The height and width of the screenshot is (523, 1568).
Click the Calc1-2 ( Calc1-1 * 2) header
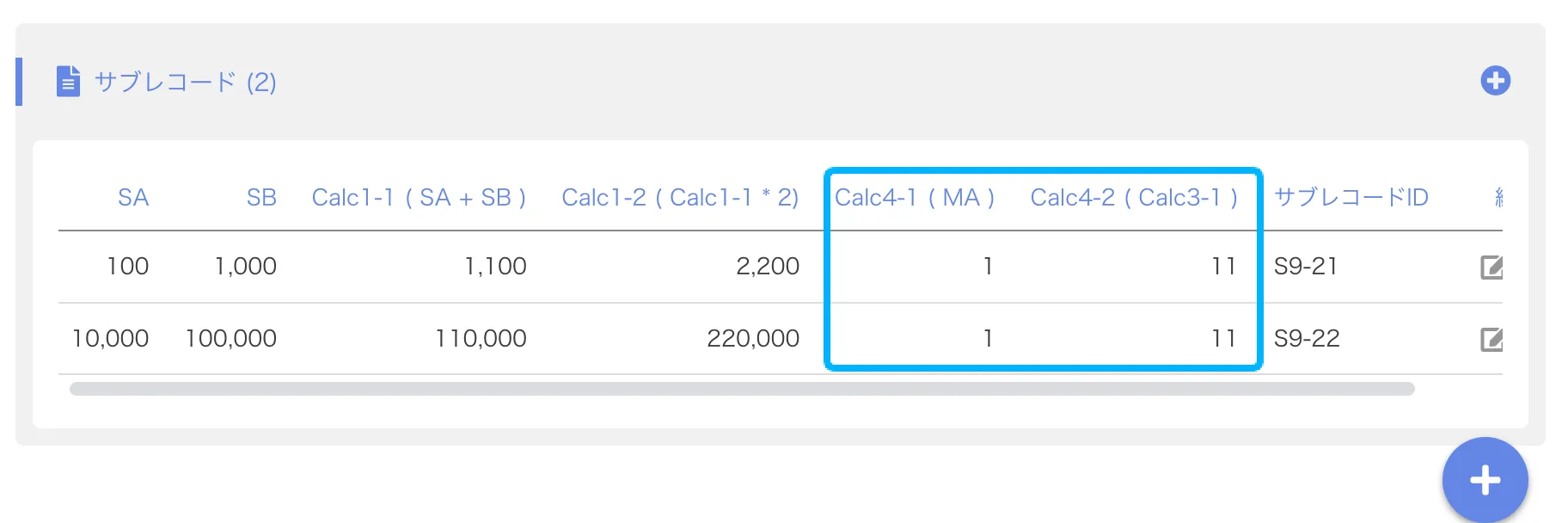pos(680,198)
